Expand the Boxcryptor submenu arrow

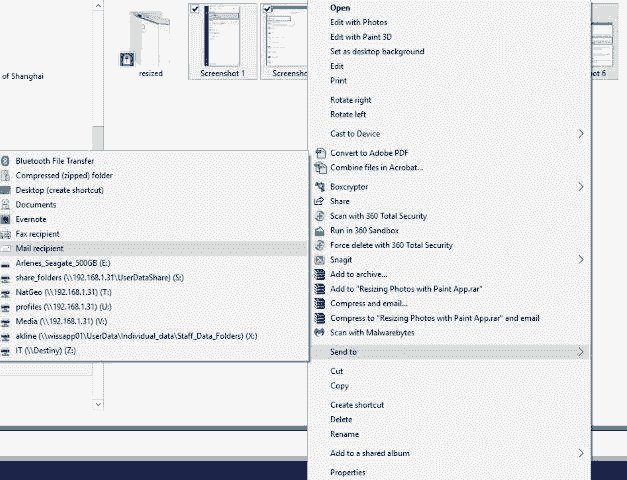[581, 186]
